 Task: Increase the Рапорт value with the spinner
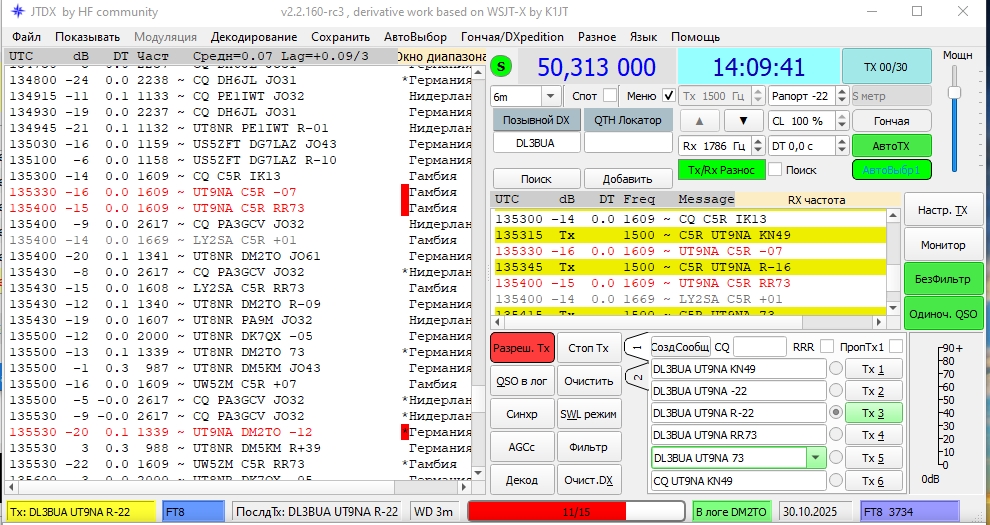(840, 92)
